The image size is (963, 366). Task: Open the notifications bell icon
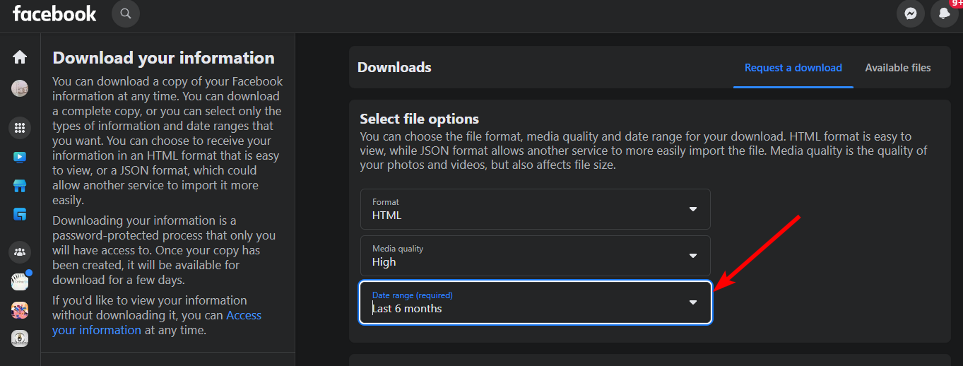click(945, 14)
